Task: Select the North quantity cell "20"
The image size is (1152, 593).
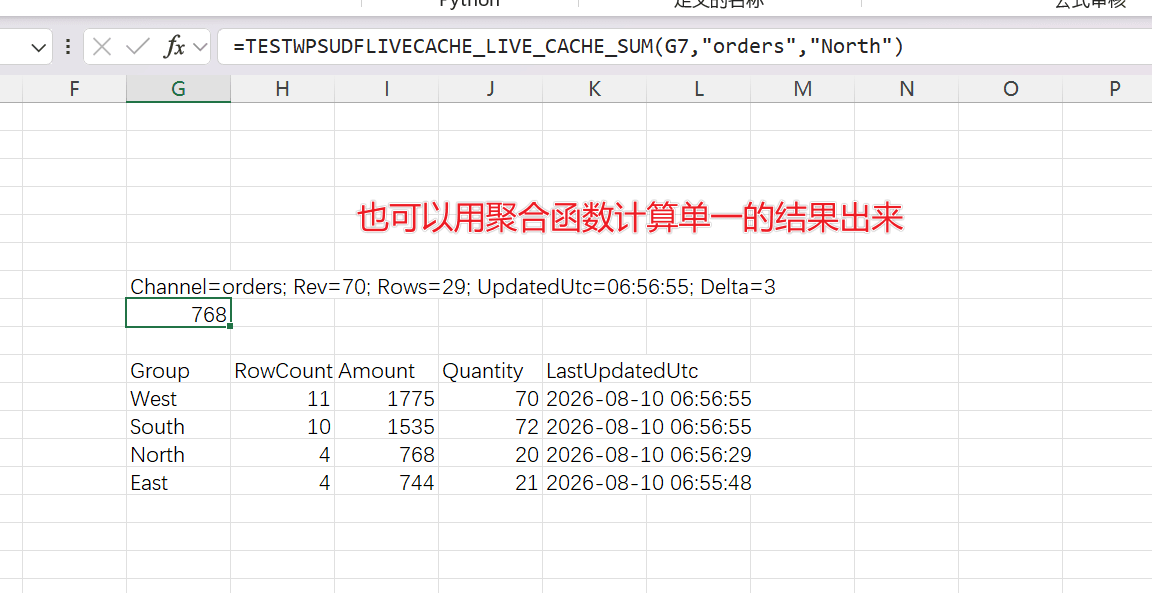Action: [x=490, y=454]
